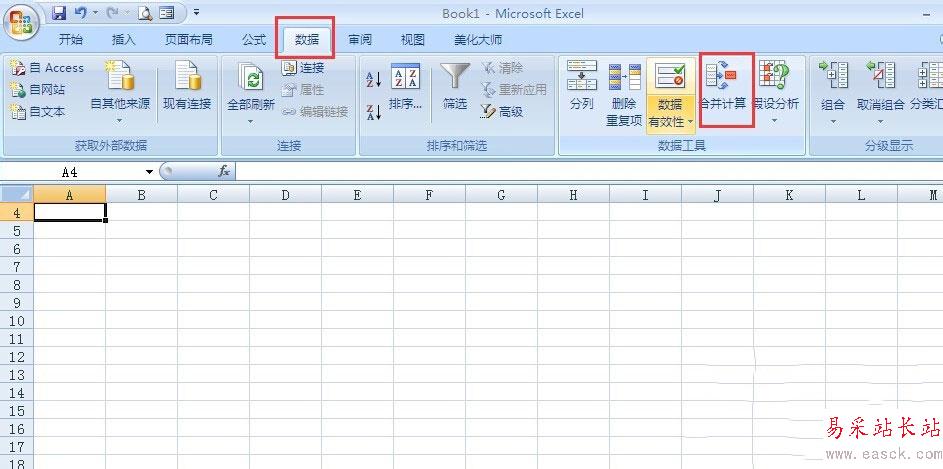The image size is (943, 469).
Task: Import data 自 Access
Action: pyautogui.click(x=47, y=68)
